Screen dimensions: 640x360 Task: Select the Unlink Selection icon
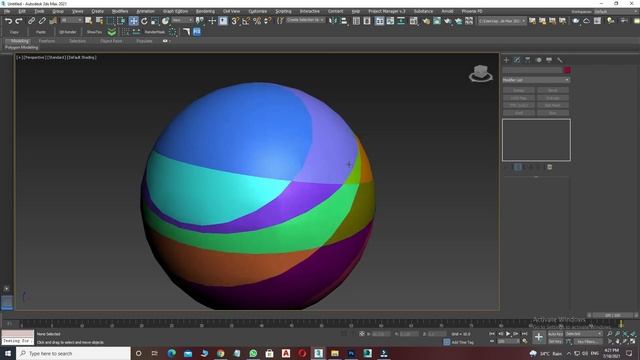42,21
